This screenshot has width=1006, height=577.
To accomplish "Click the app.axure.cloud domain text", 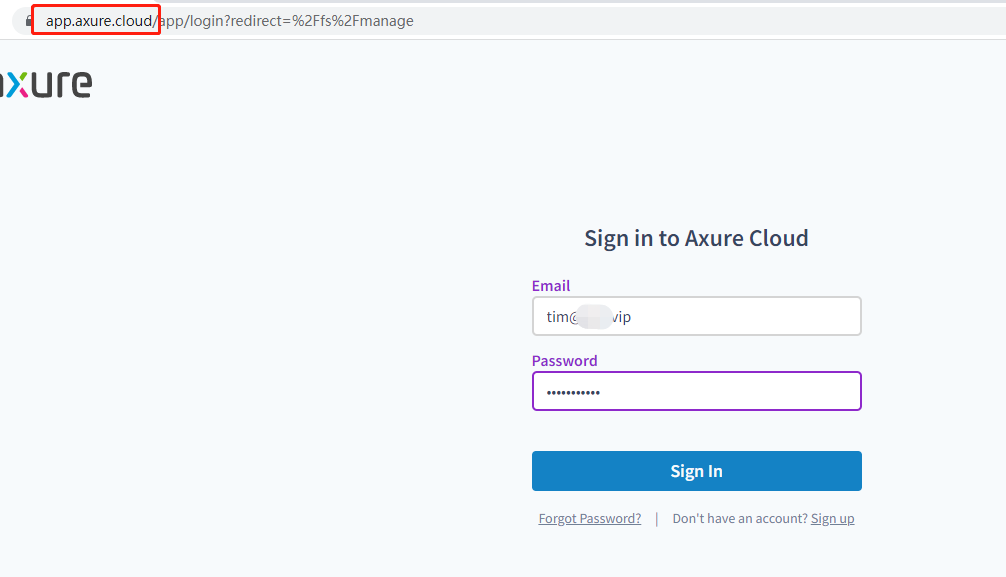I will point(99,21).
